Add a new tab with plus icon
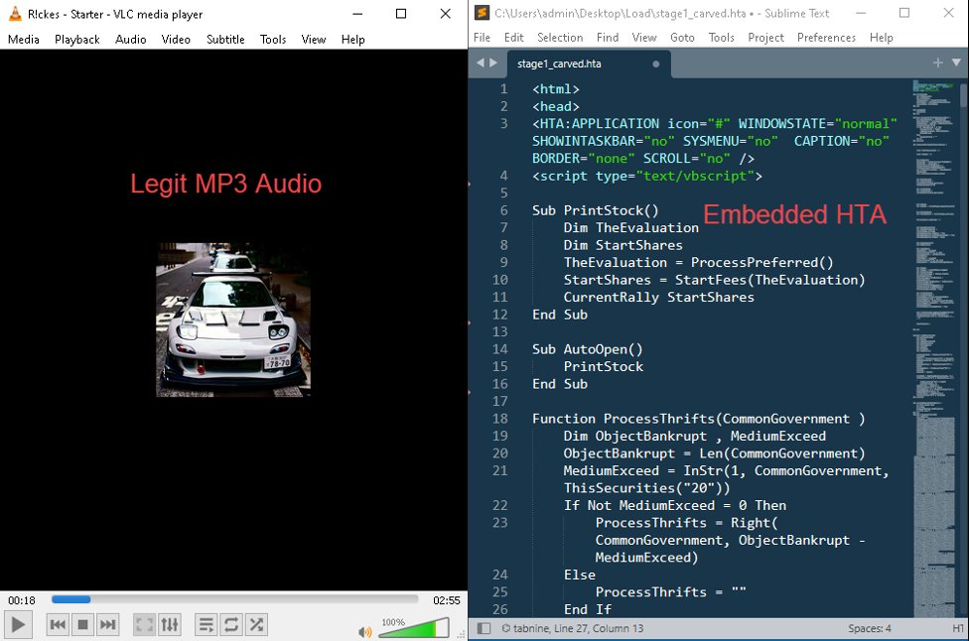 click(x=938, y=62)
